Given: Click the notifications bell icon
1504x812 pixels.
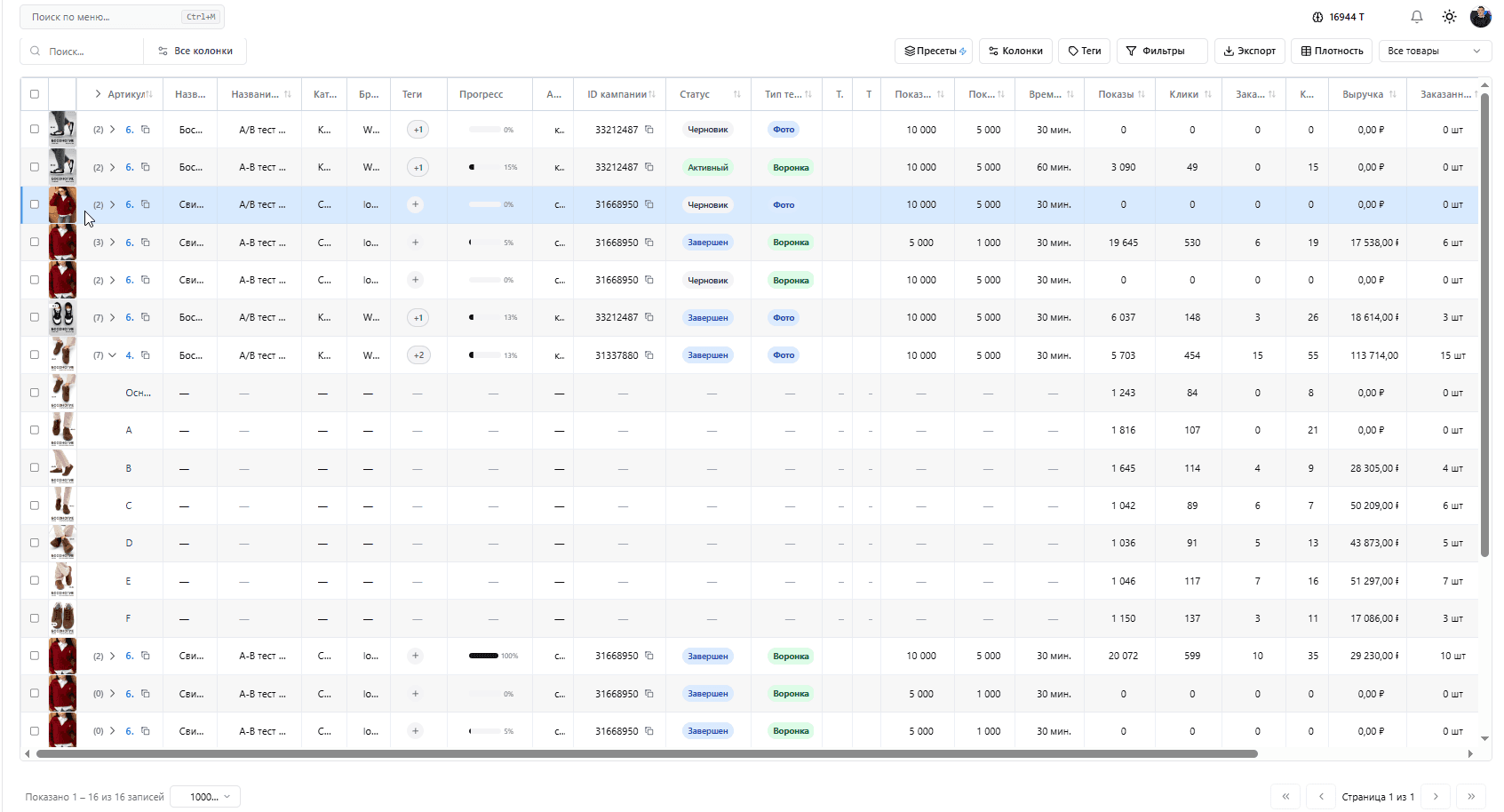Looking at the screenshot, I should (1417, 17).
